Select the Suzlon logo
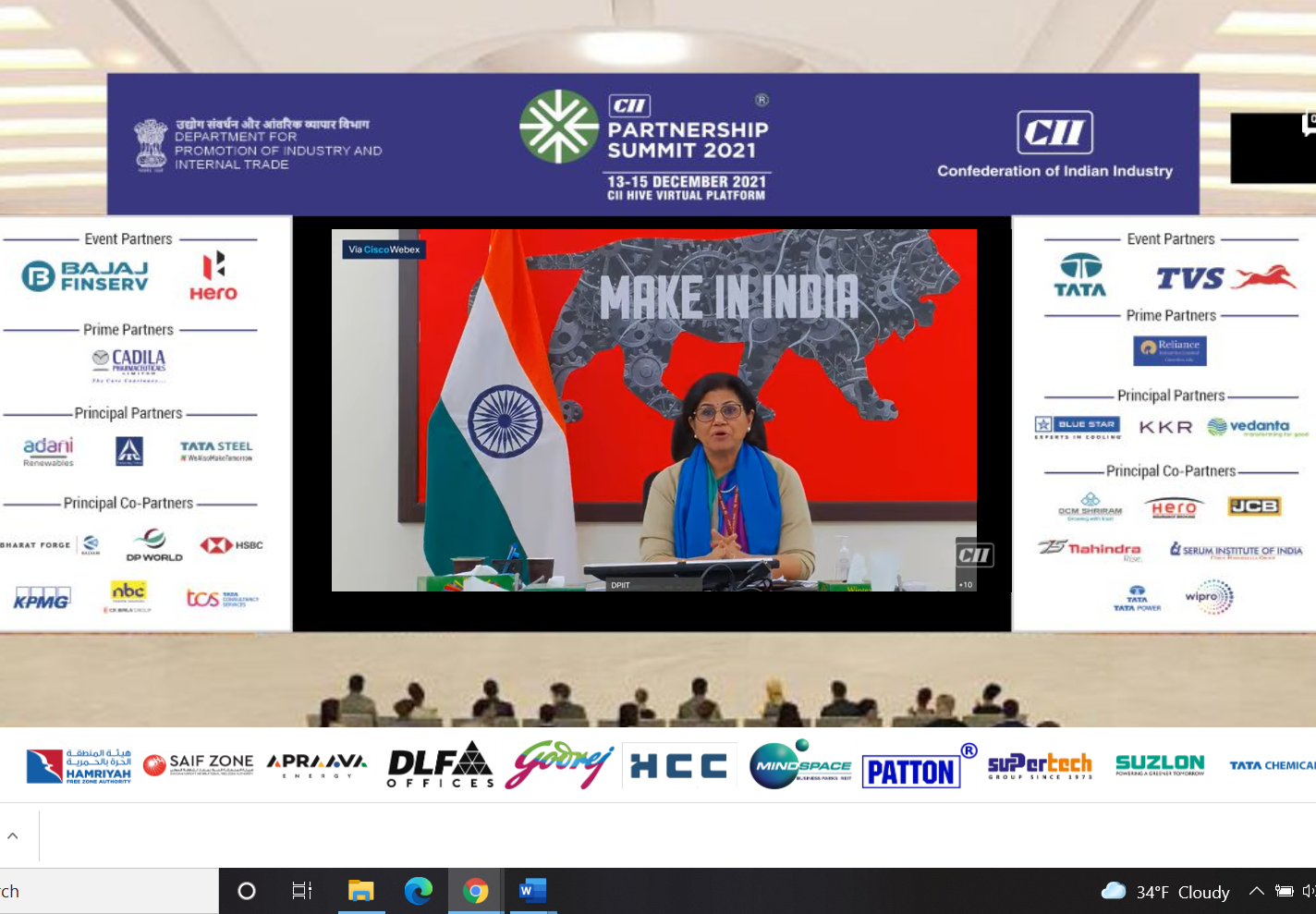This screenshot has width=1316, height=914. tap(1160, 764)
